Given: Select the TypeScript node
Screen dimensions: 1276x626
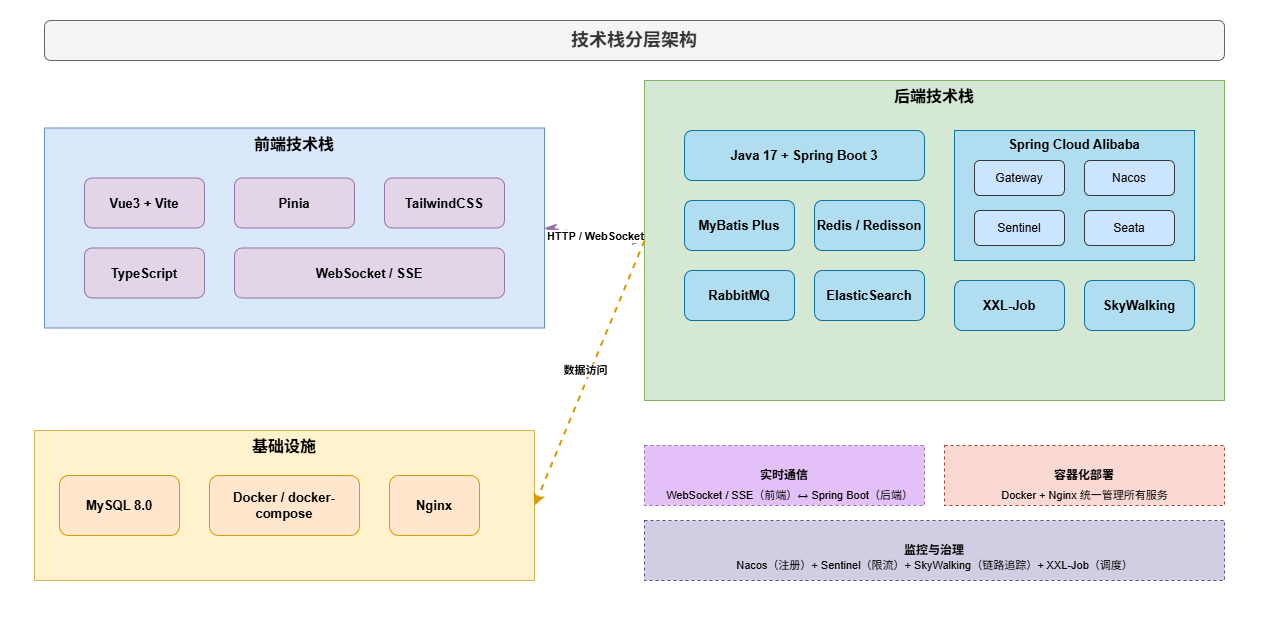Looking at the screenshot, I should [144, 273].
